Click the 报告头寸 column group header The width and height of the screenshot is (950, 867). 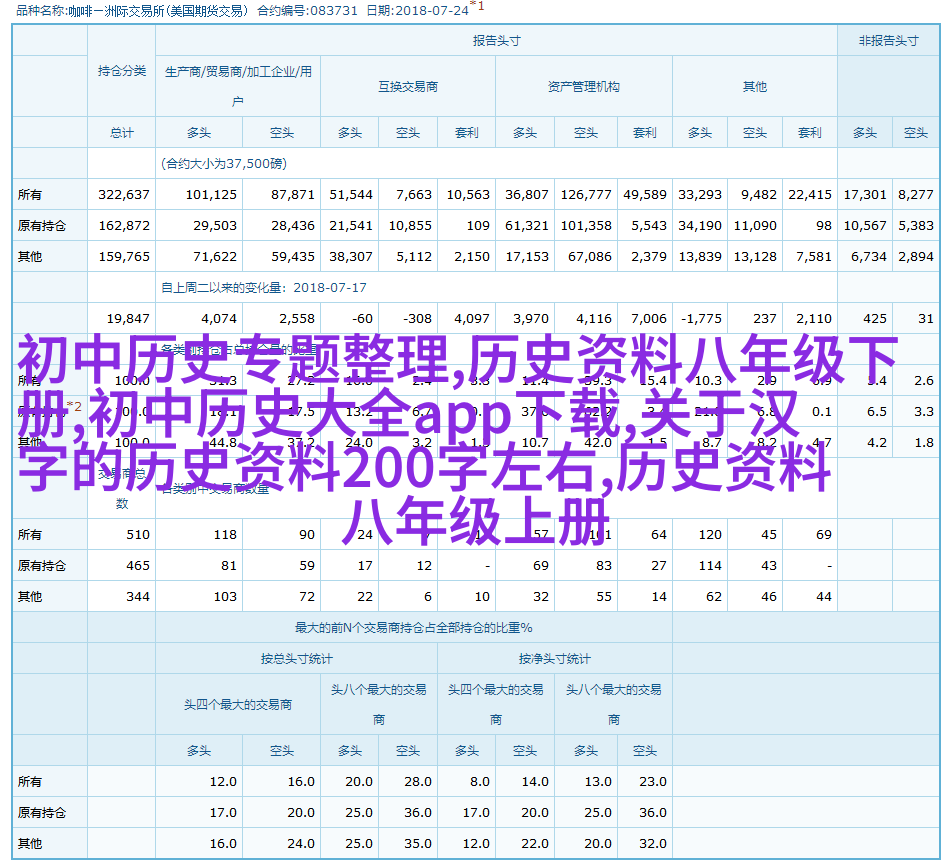pyautogui.click(x=496, y=41)
